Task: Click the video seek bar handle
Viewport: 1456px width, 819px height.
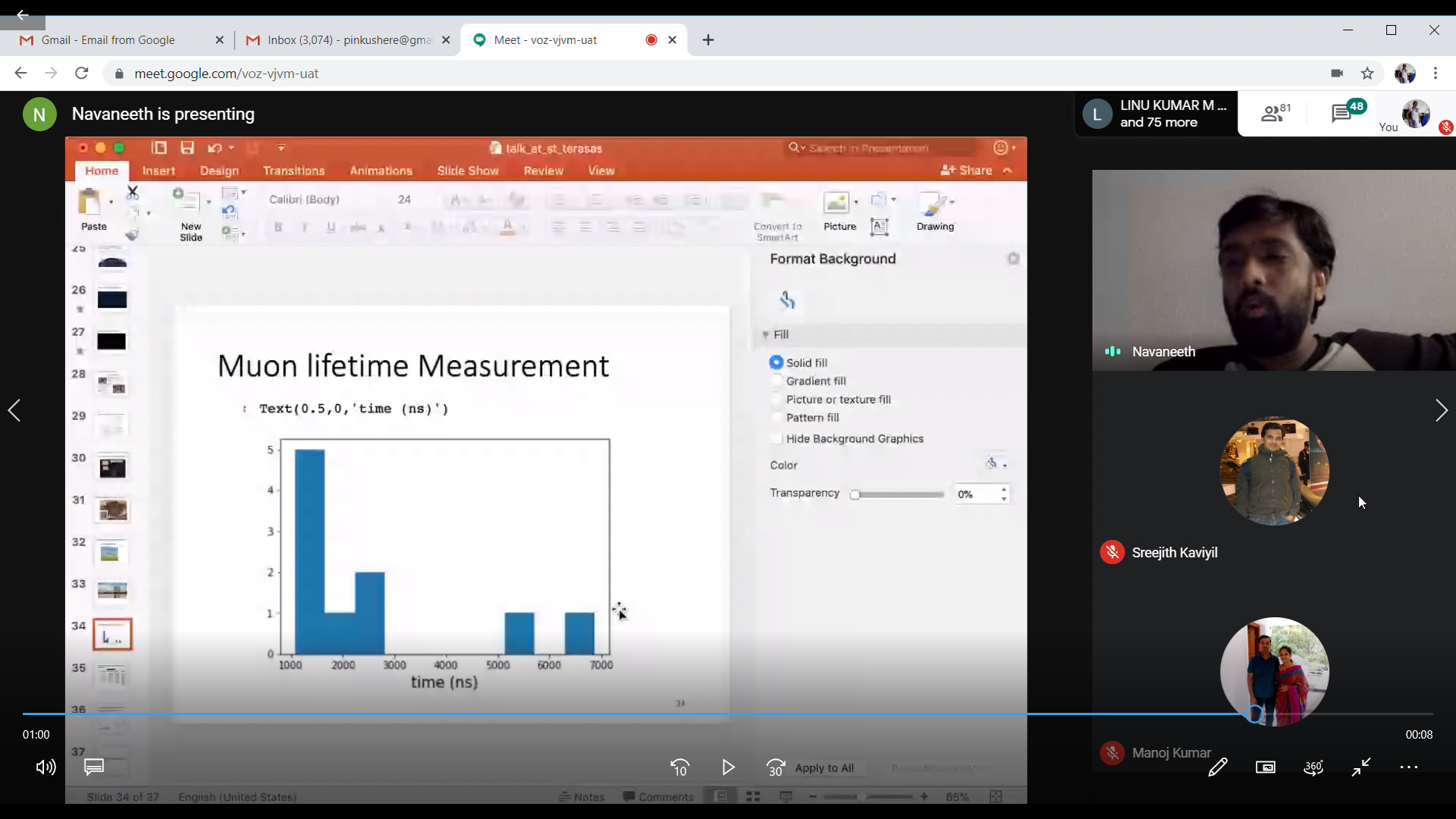Action: pyautogui.click(x=1255, y=714)
